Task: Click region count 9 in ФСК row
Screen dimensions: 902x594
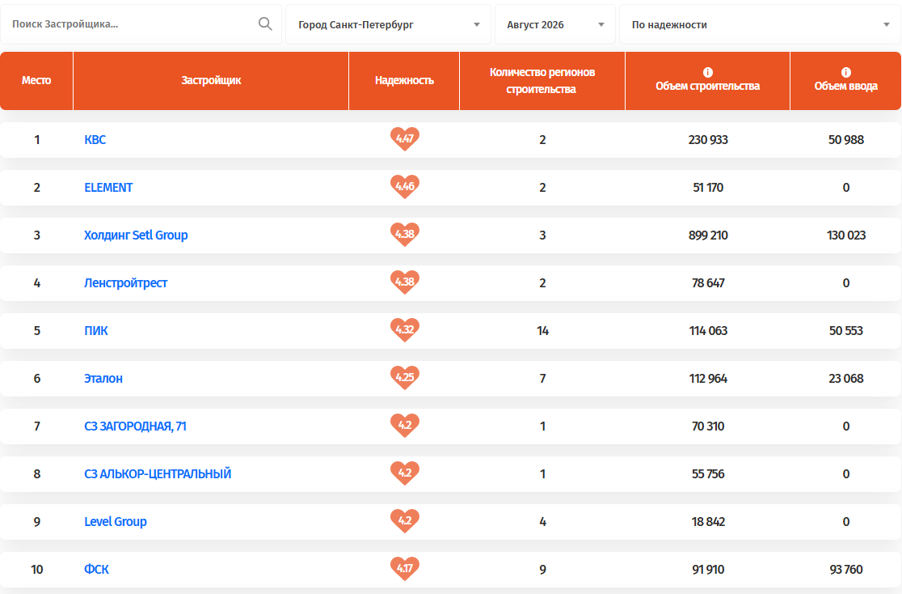Action: [542, 569]
